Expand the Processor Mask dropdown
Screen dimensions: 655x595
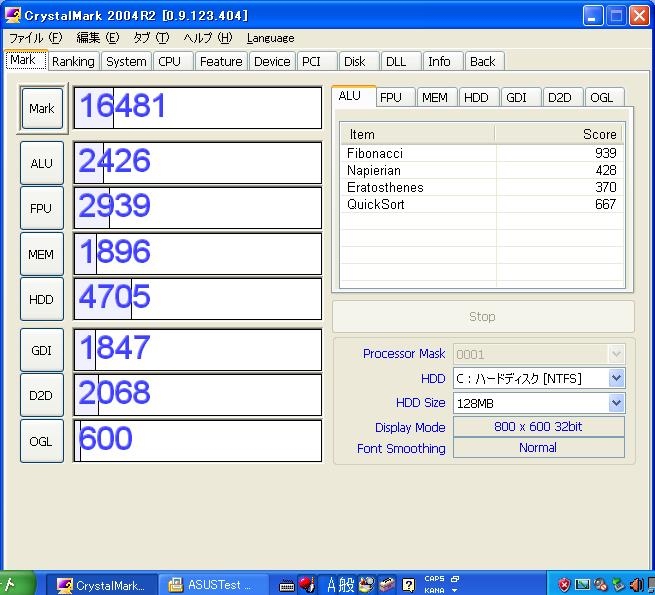[x=616, y=354]
